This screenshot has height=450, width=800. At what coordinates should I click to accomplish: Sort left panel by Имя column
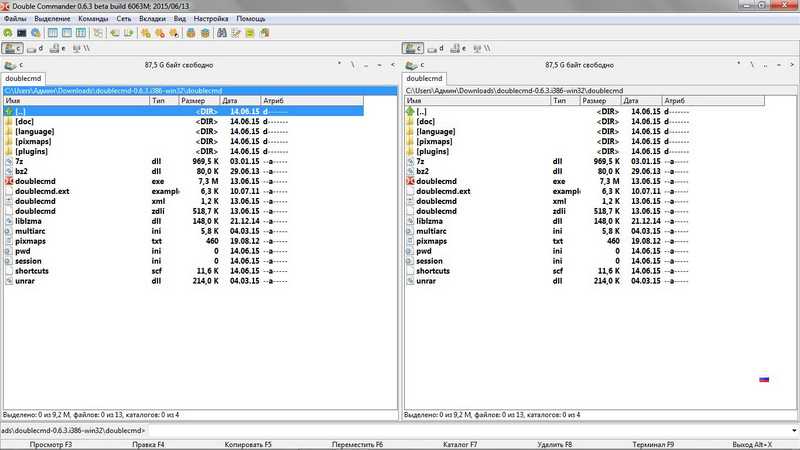pos(77,101)
